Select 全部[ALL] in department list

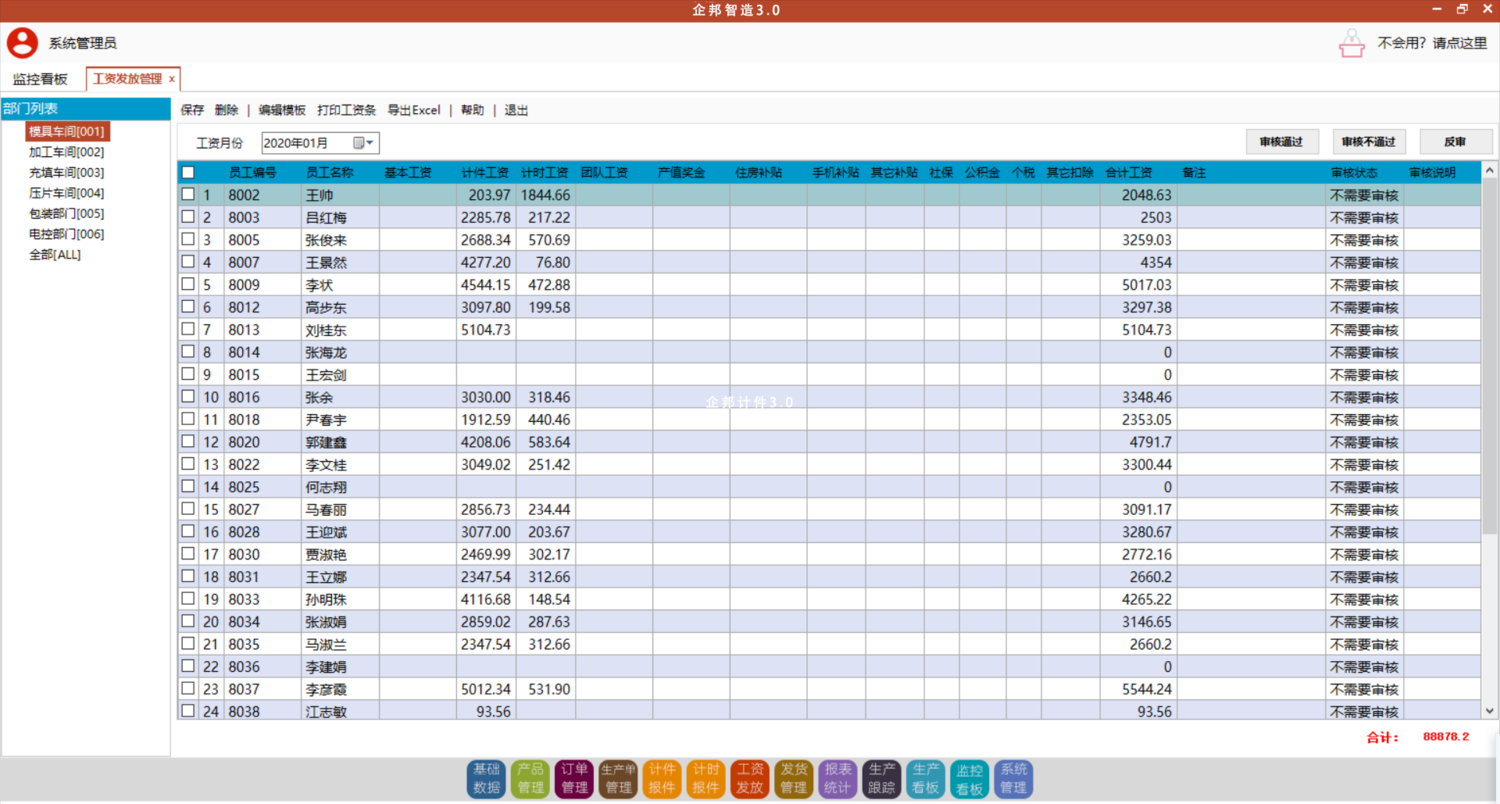55,254
